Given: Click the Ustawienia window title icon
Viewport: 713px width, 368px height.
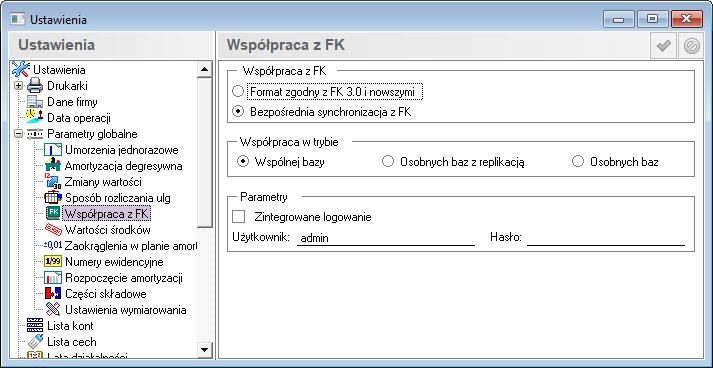Looking at the screenshot, I should point(18,20).
